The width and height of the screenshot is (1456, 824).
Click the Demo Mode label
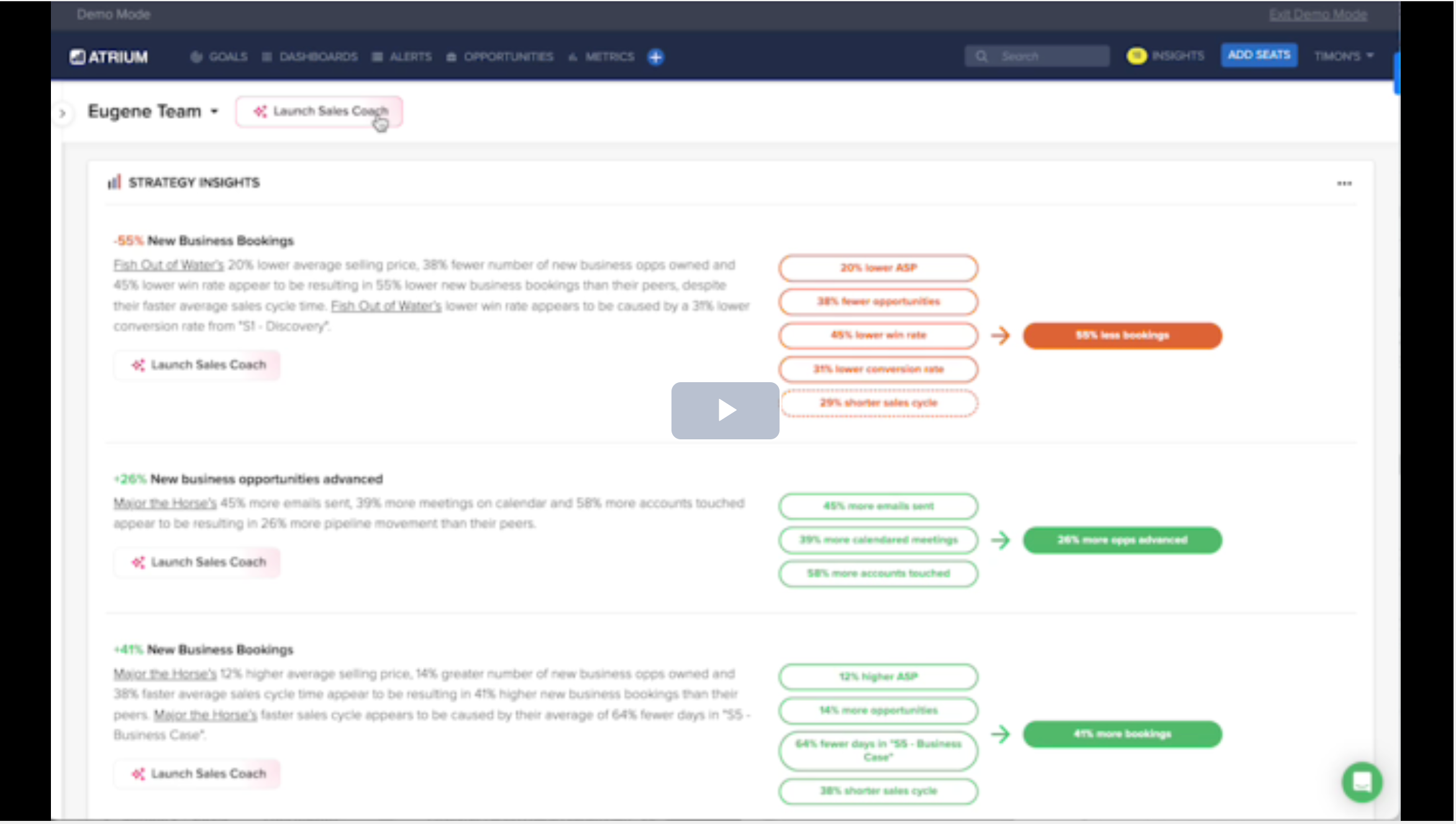point(114,14)
